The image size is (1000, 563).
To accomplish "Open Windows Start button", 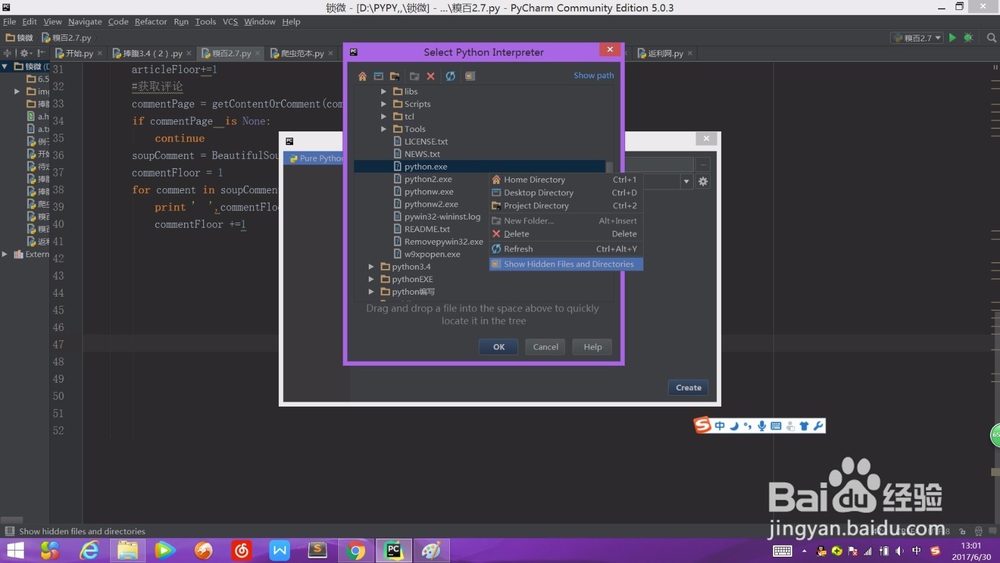I will (14, 550).
